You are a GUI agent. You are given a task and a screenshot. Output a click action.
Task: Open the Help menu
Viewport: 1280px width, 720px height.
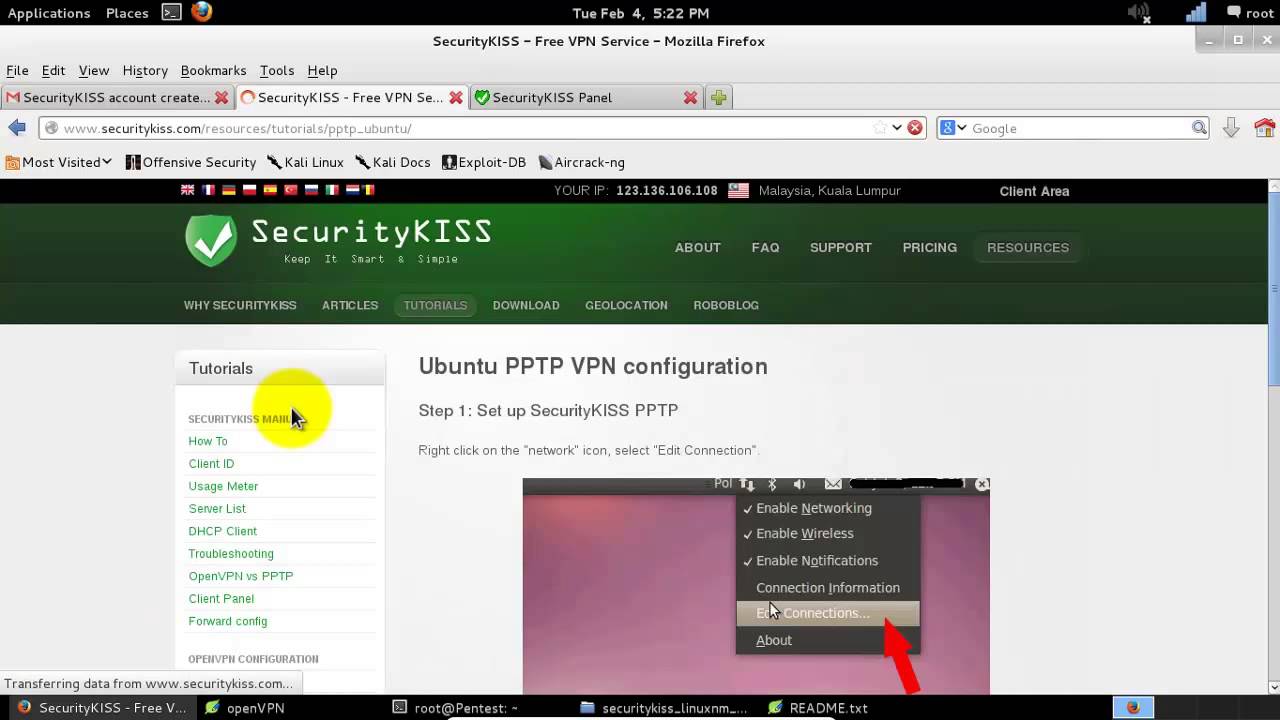(x=322, y=70)
